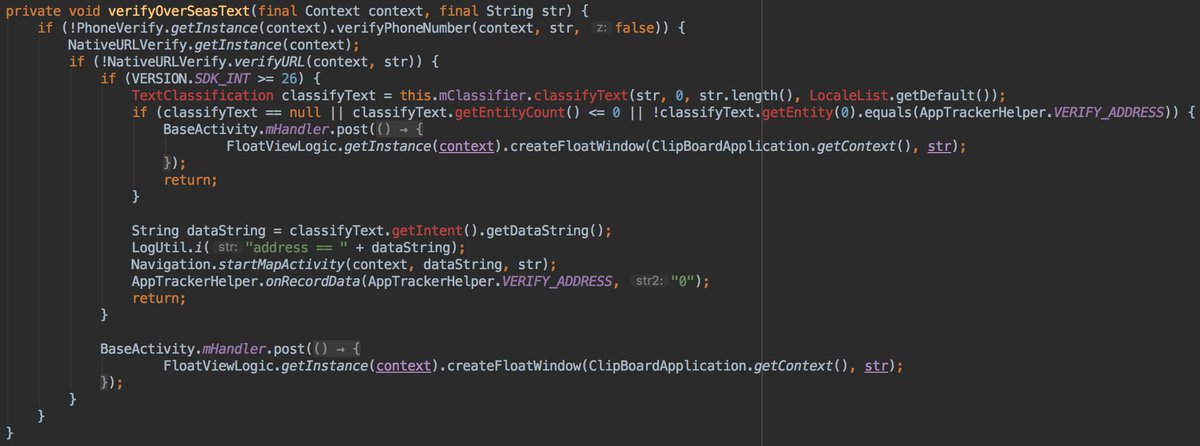This screenshot has height=446, width=1200.
Task: Click the private keyword
Action: (33, 11)
